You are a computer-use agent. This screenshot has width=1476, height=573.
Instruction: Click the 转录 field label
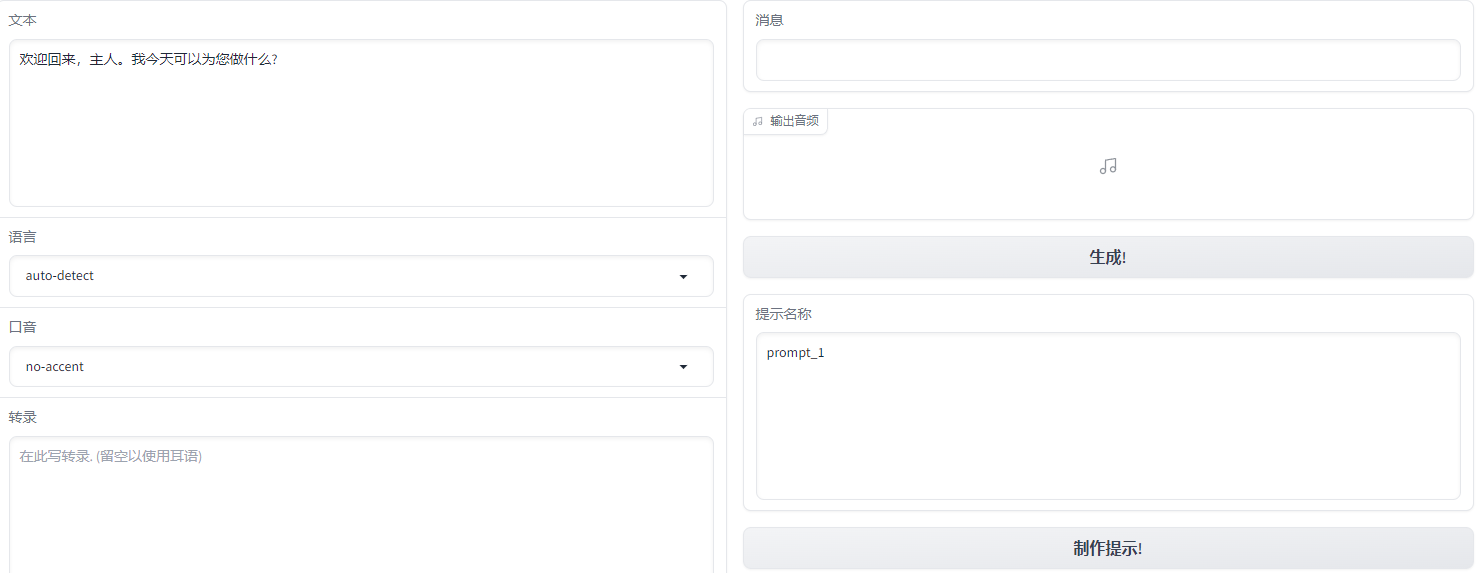pos(23,417)
